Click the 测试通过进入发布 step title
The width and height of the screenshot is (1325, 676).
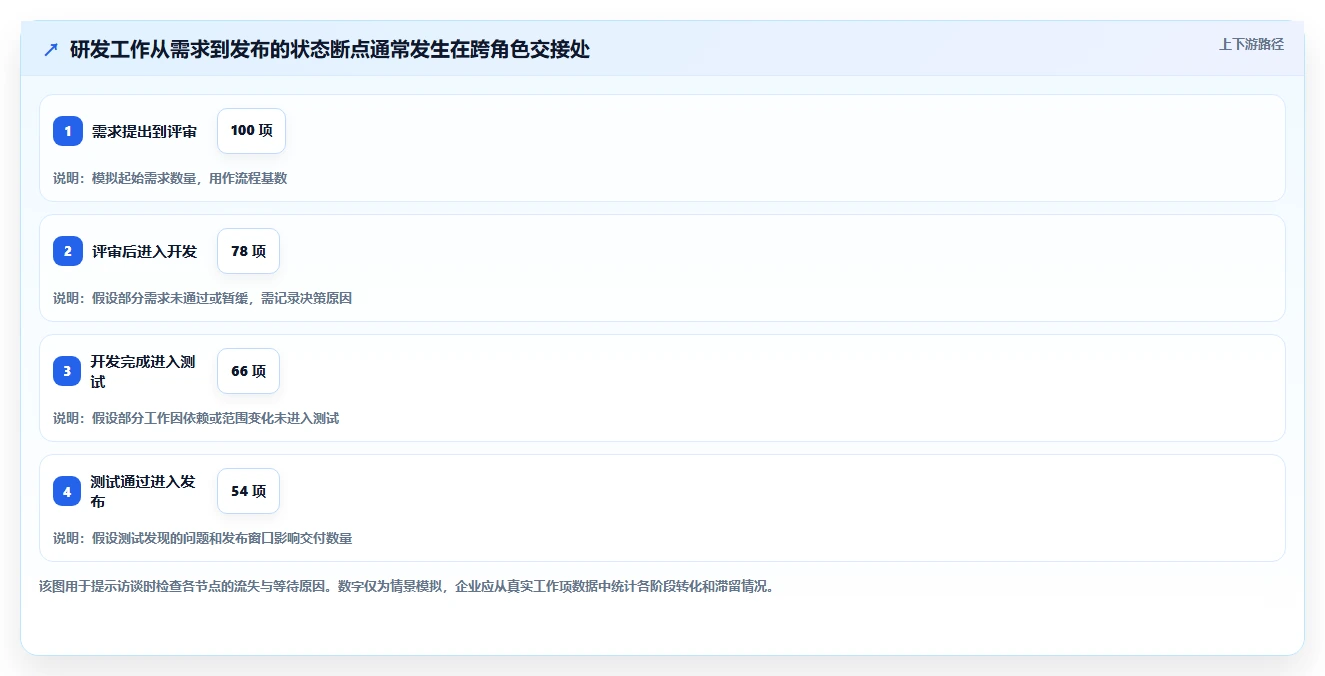tap(143, 491)
